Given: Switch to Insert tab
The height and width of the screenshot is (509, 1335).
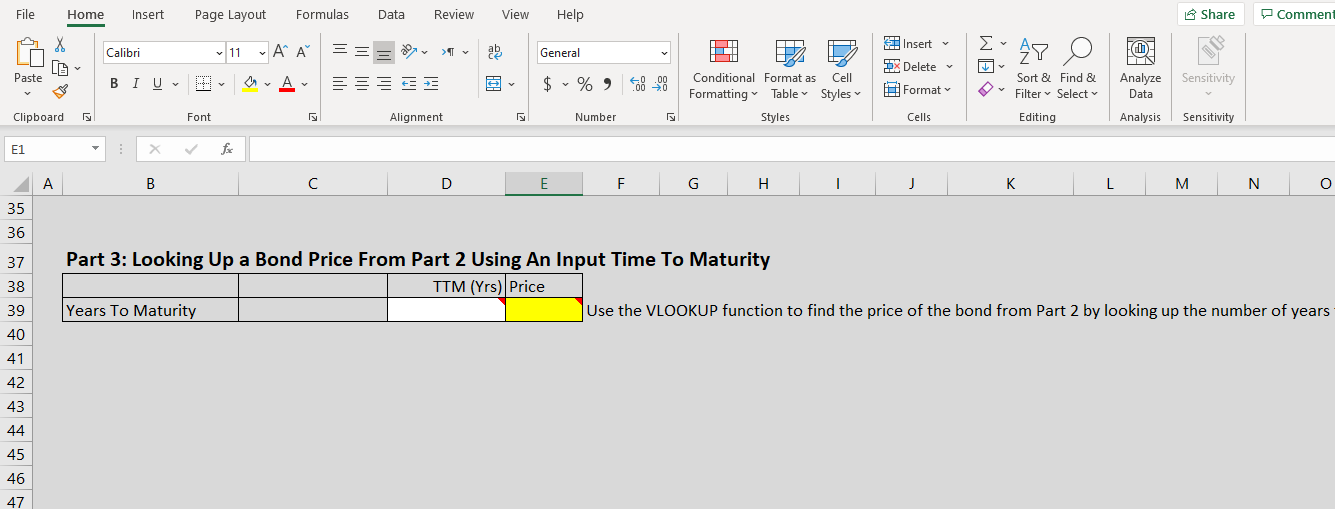Looking at the screenshot, I should tap(148, 14).
